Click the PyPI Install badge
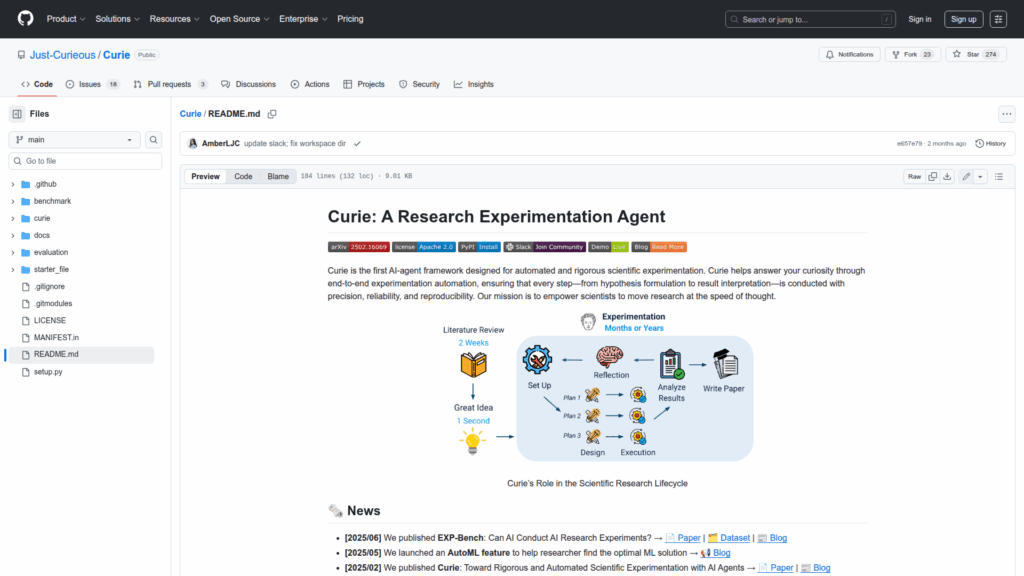 (479, 247)
